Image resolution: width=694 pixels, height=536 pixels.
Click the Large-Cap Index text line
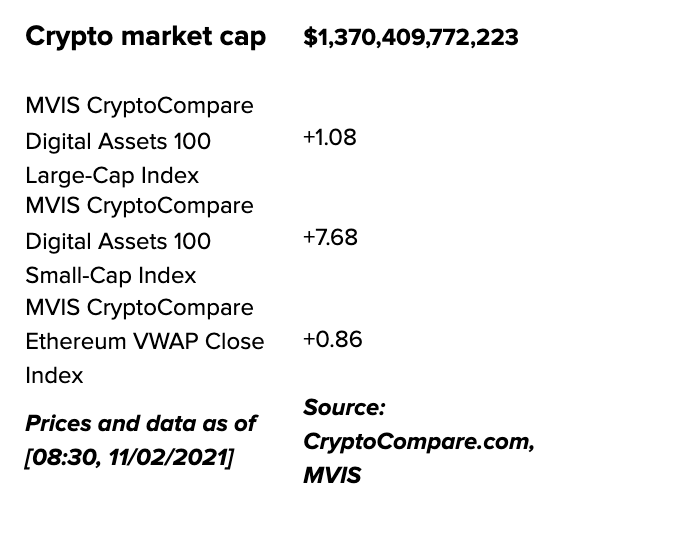click(112, 175)
